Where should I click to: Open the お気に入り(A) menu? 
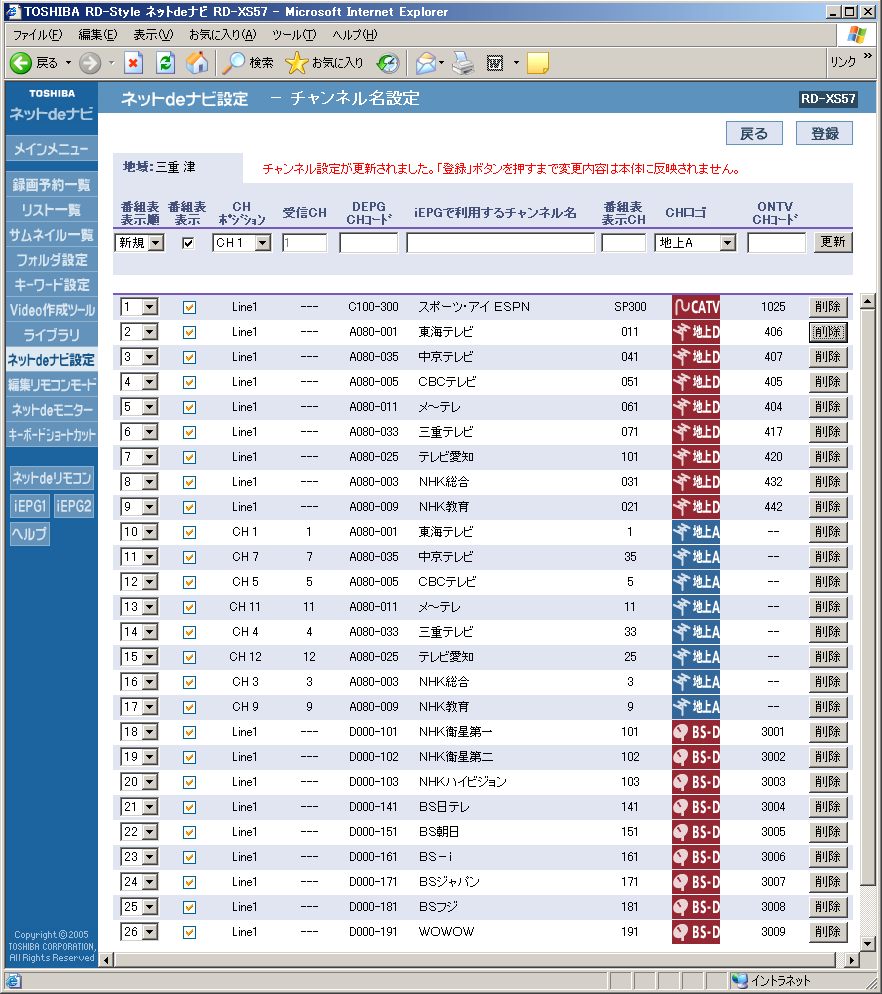point(223,34)
